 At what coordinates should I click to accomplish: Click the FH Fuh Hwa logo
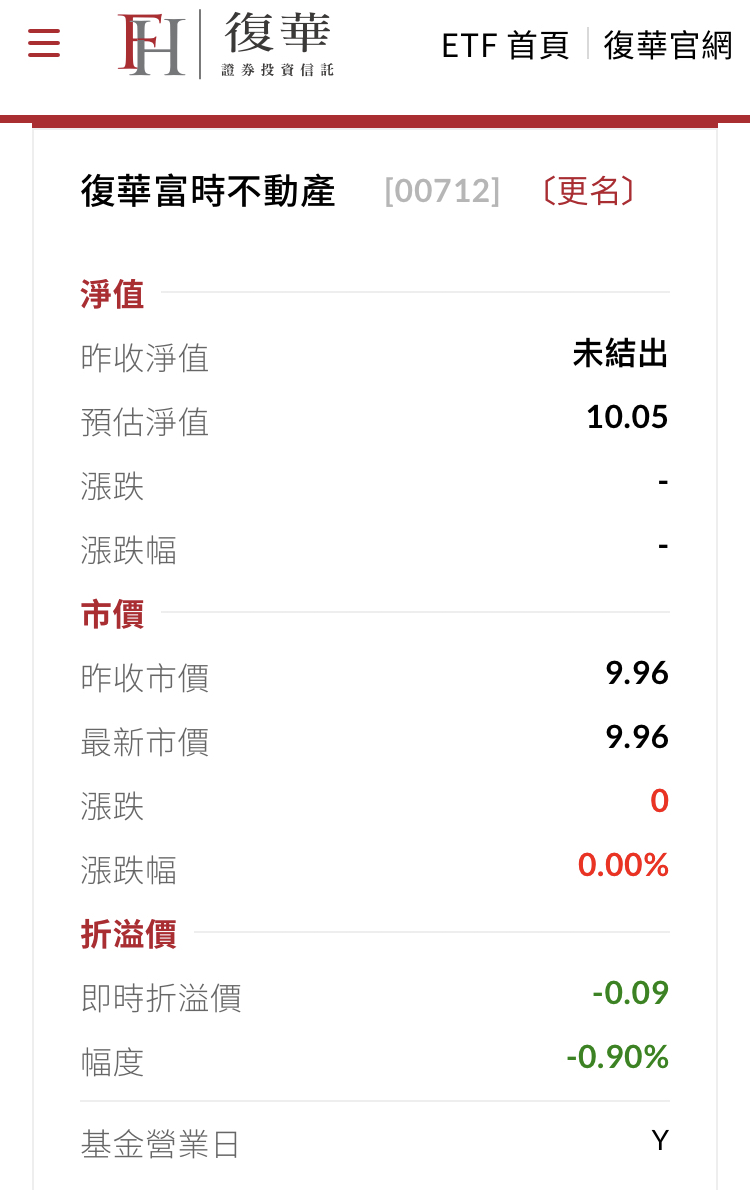click(225, 44)
